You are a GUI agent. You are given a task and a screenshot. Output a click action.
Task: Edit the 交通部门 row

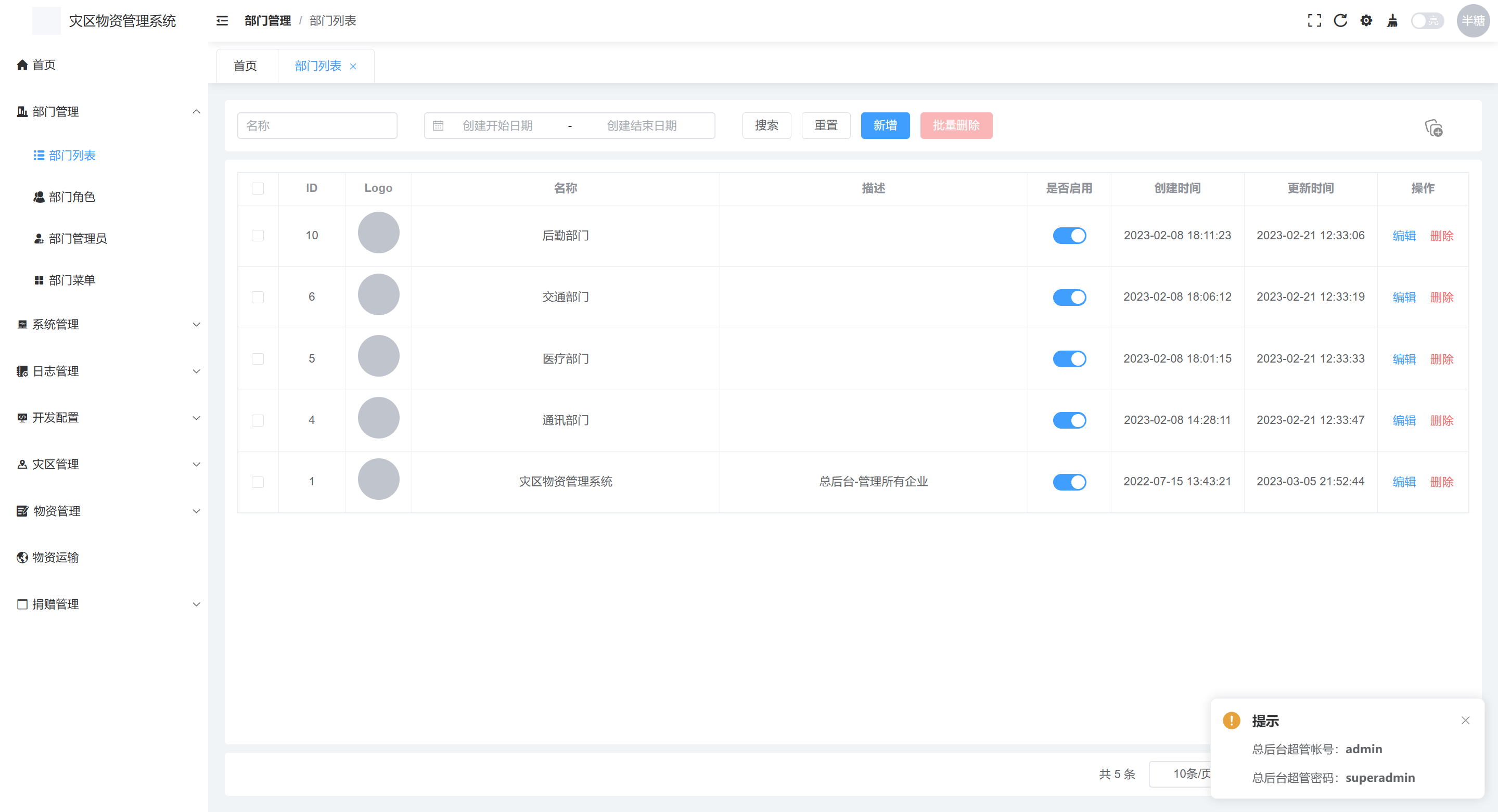[x=1404, y=297]
